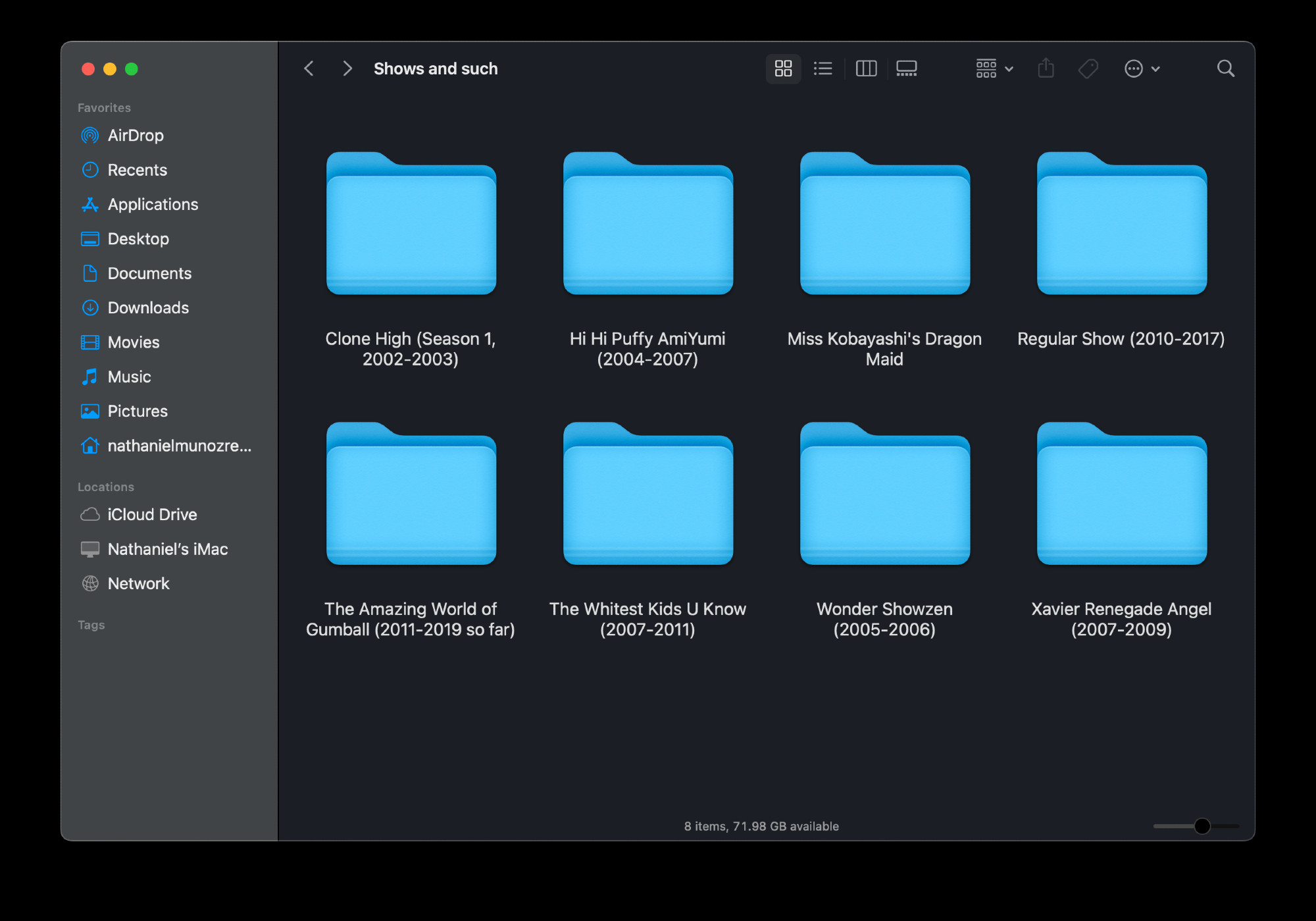The image size is (1316, 921).
Task: Open the Group By dropdown
Action: [x=994, y=68]
